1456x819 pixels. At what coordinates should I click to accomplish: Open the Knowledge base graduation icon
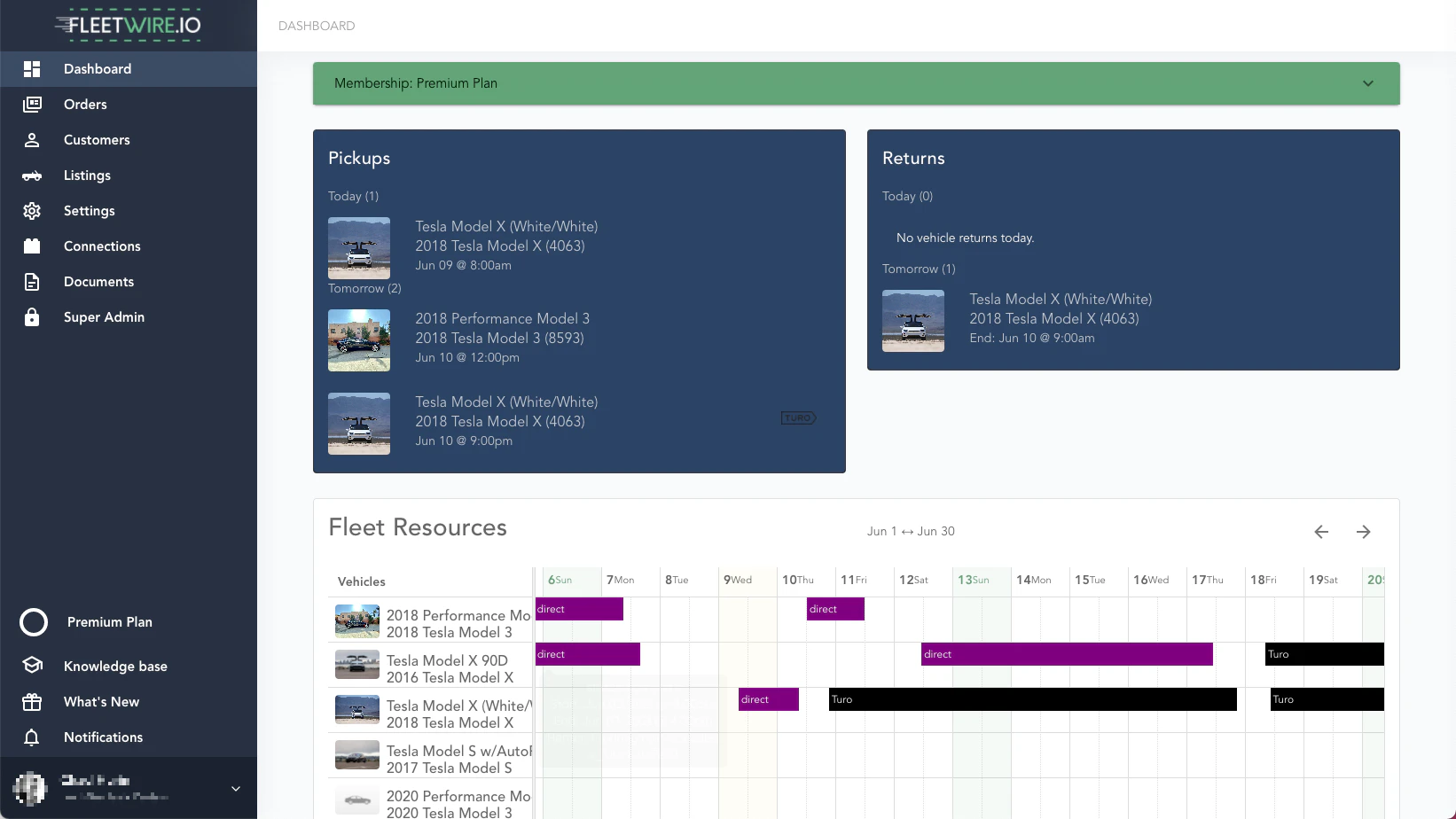click(x=32, y=666)
